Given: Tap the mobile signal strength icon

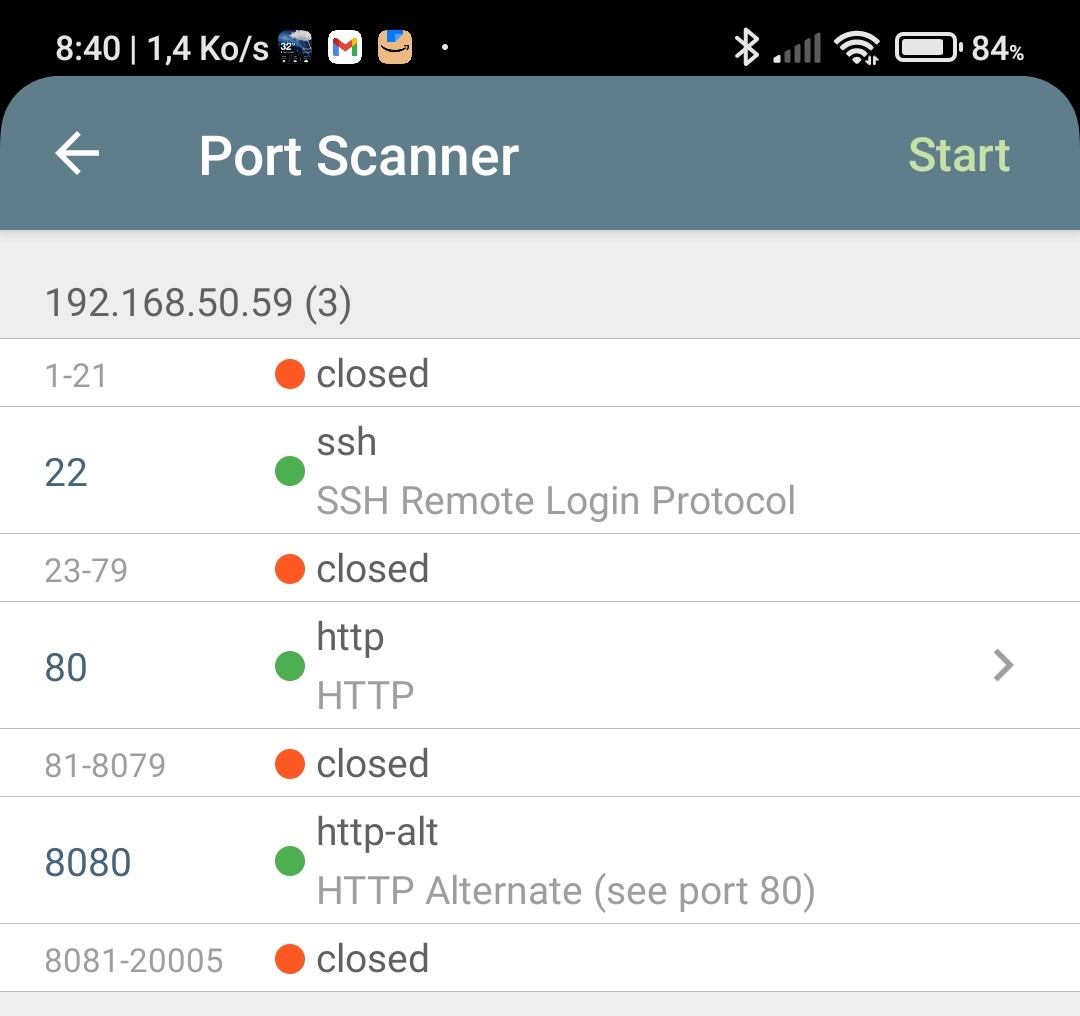Looking at the screenshot, I should [x=799, y=47].
